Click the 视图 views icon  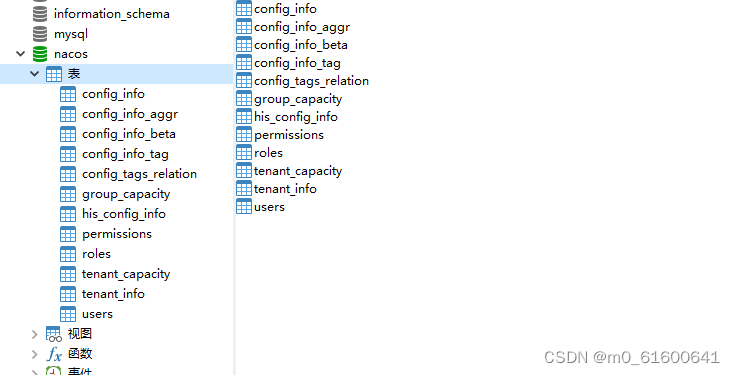click(53, 334)
